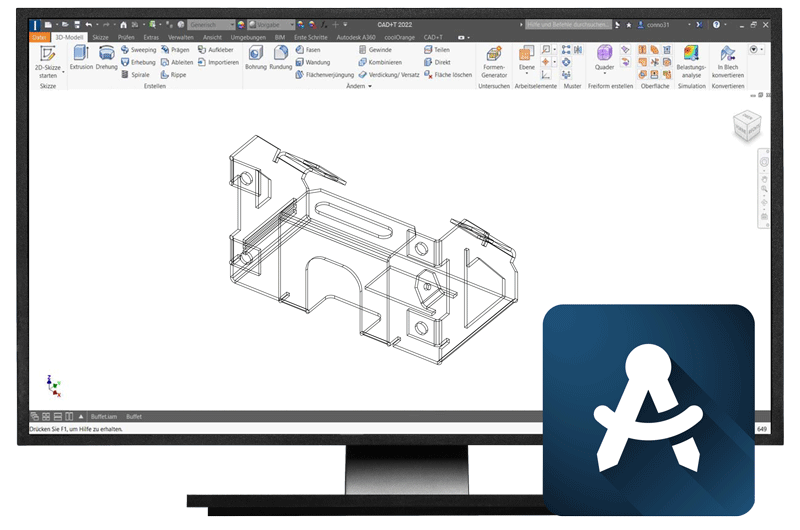Click the Importieren tool

218,62
